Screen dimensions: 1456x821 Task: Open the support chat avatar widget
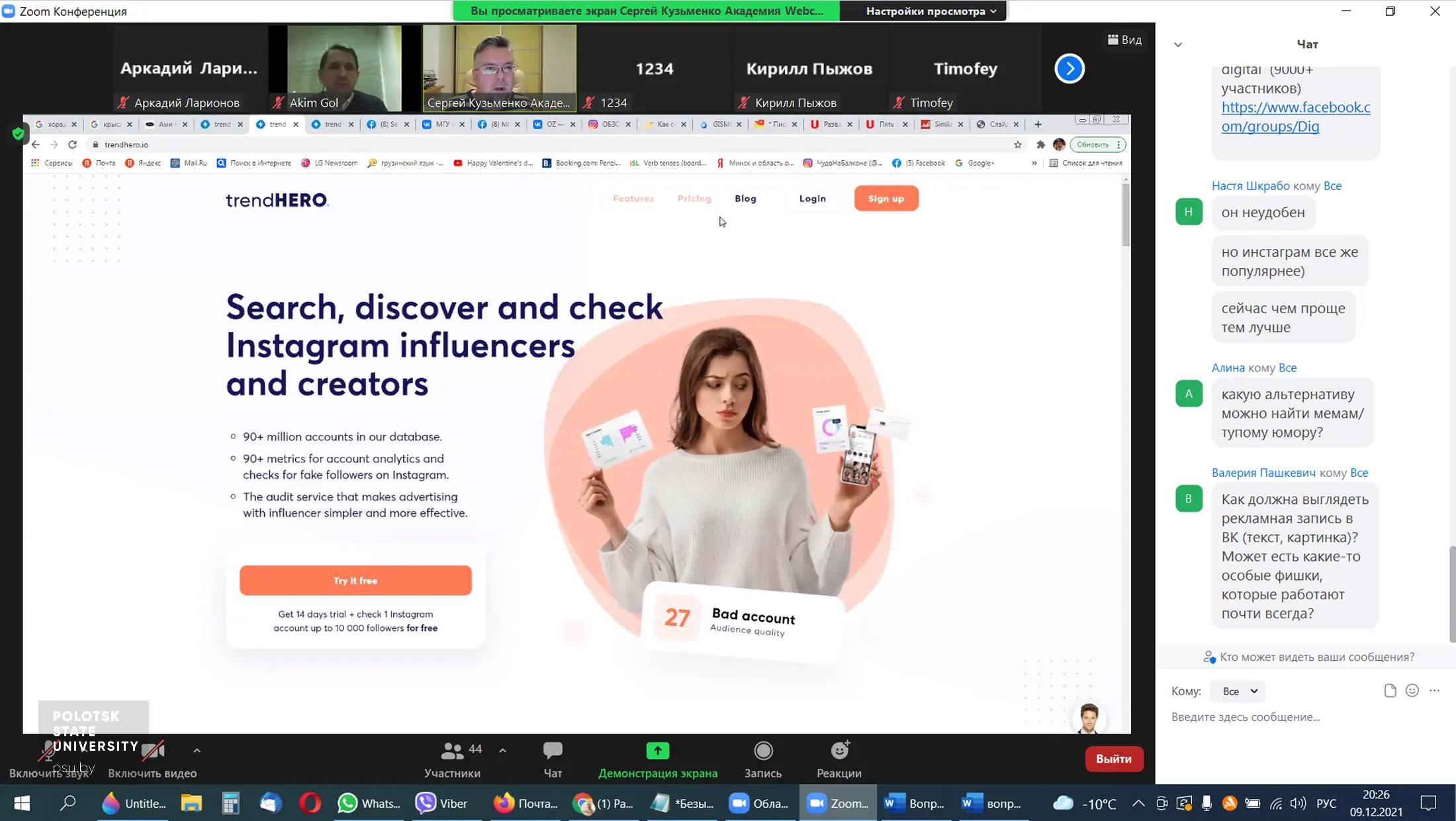tap(1089, 718)
